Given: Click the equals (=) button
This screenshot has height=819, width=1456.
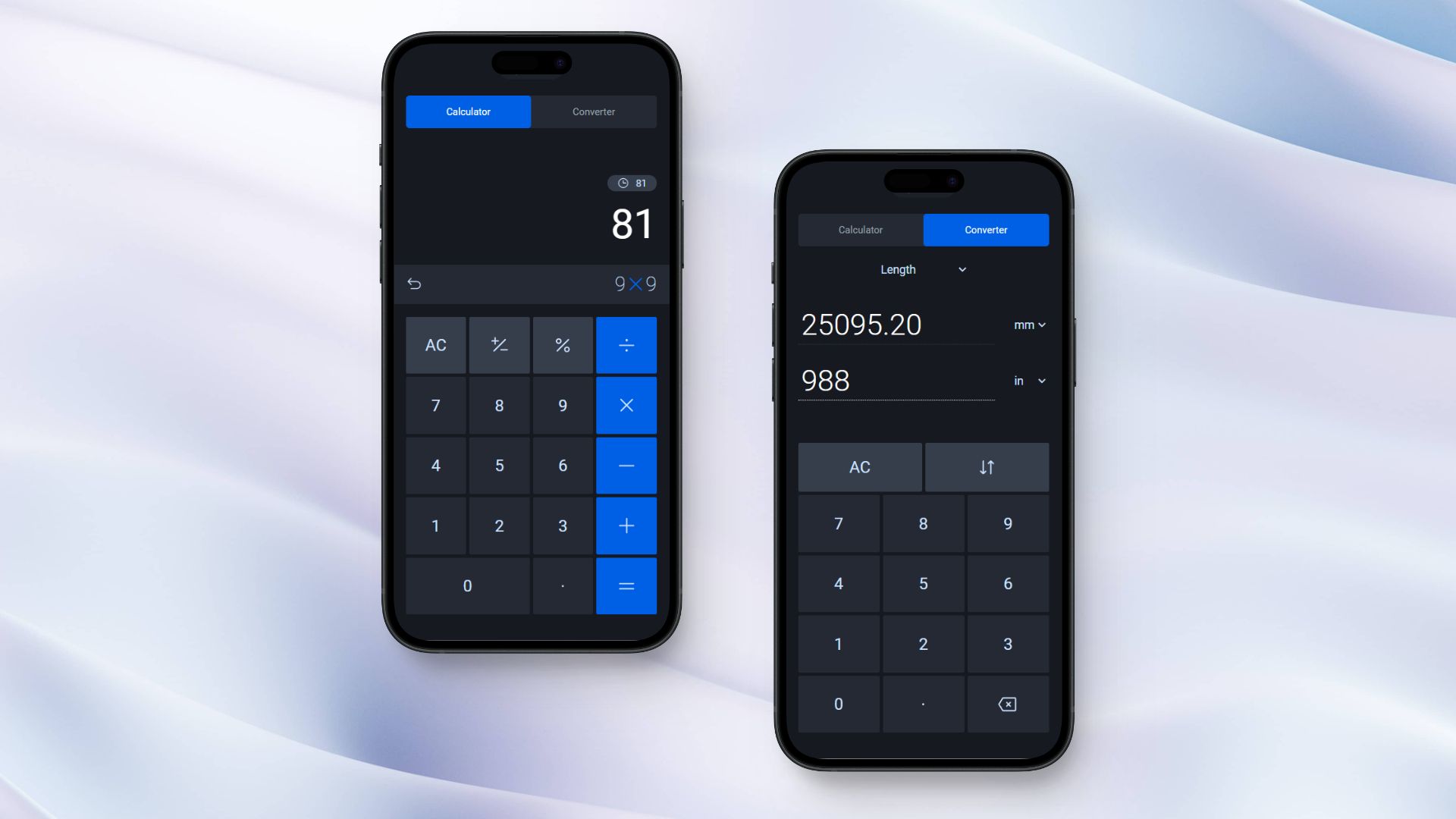Looking at the screenshot, I should (x=626, y=585).
